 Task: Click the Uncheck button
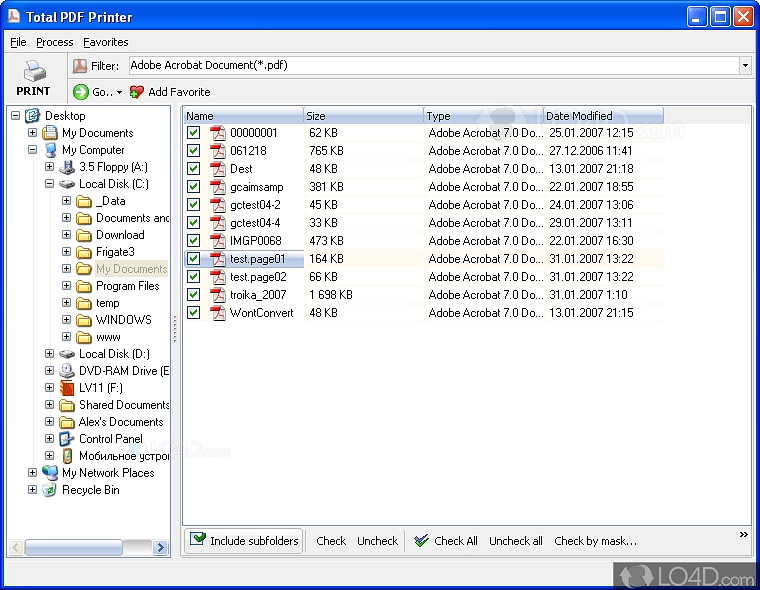click(377, 541)
